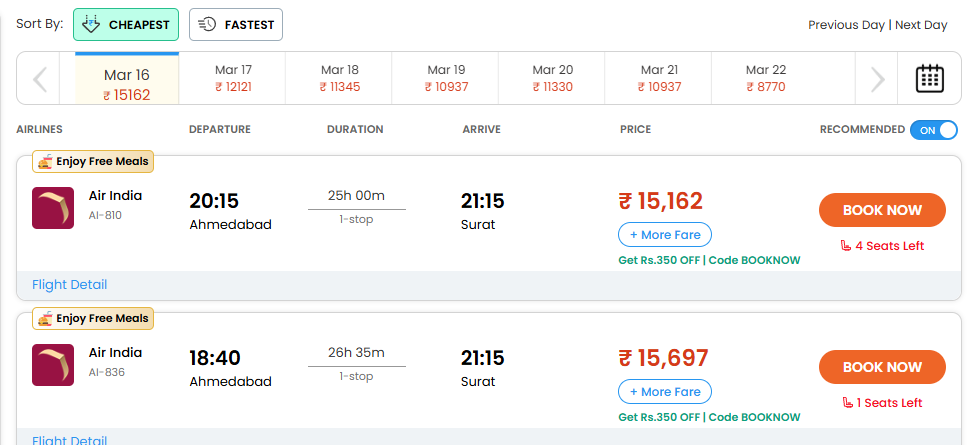Click the next dates right arrow
Image resolution: width=974 pixels, height=445 pixels.
pos(877,79)
